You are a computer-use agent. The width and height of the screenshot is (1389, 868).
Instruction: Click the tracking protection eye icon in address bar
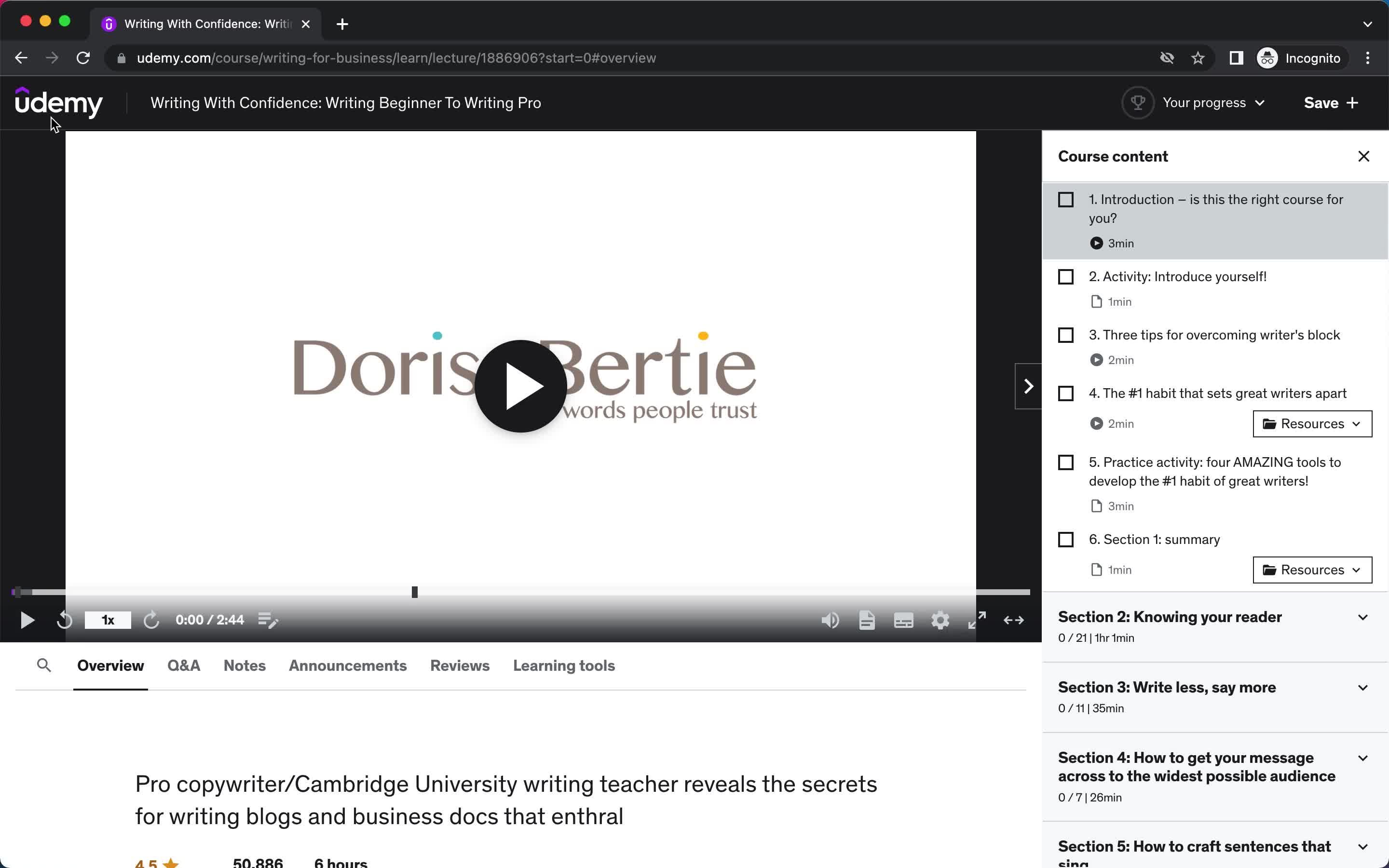point(1167,58)
